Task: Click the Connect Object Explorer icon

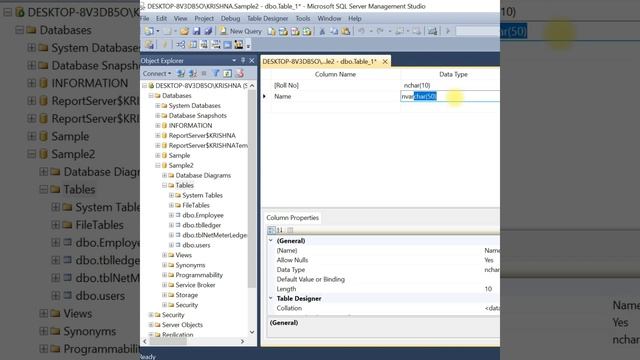Action: click(x=181, y=73)
